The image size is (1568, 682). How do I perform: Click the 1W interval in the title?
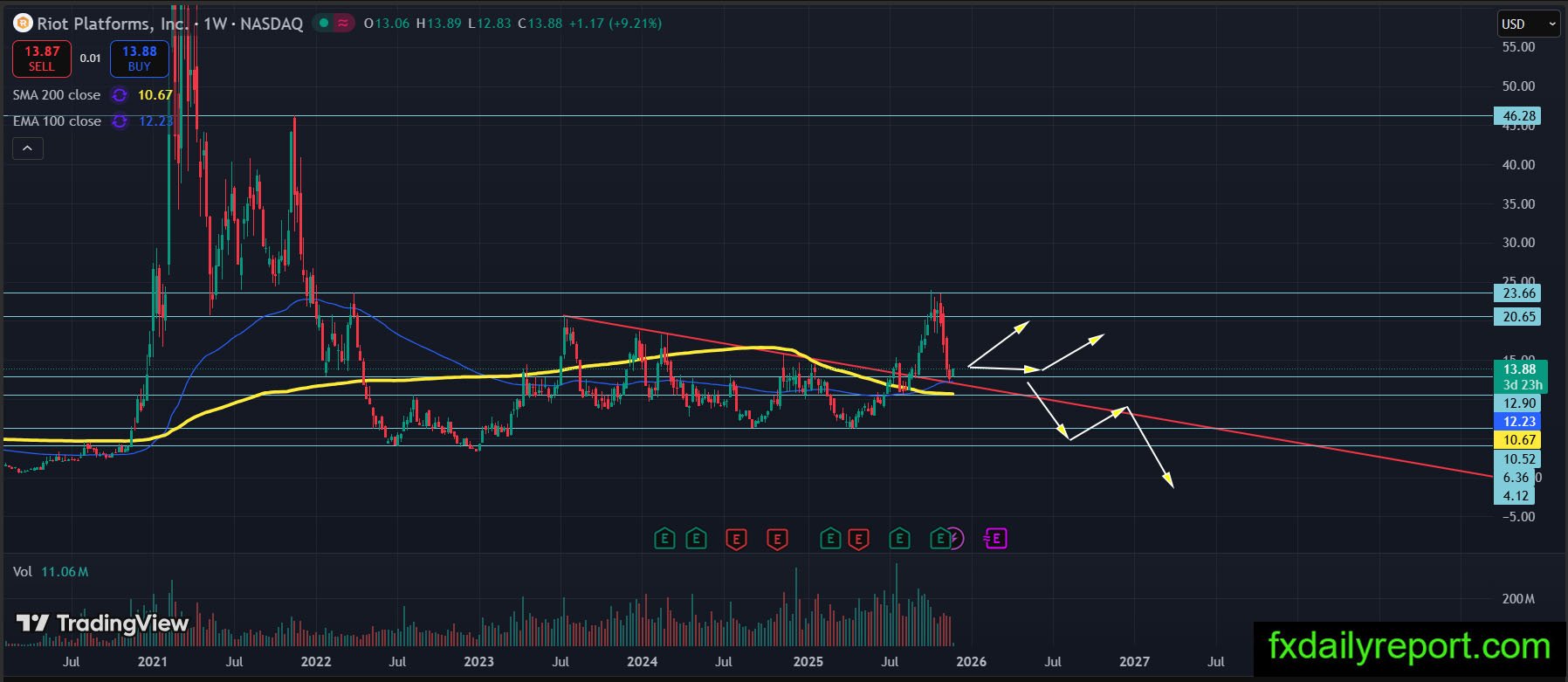[215, 24]
